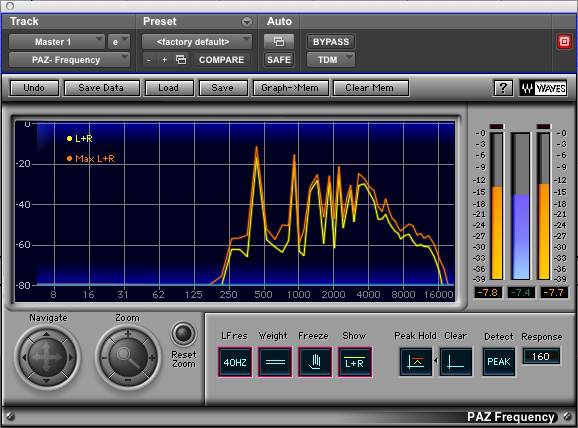
Task: Click the Waves logo button
Action: coord(543,88)
